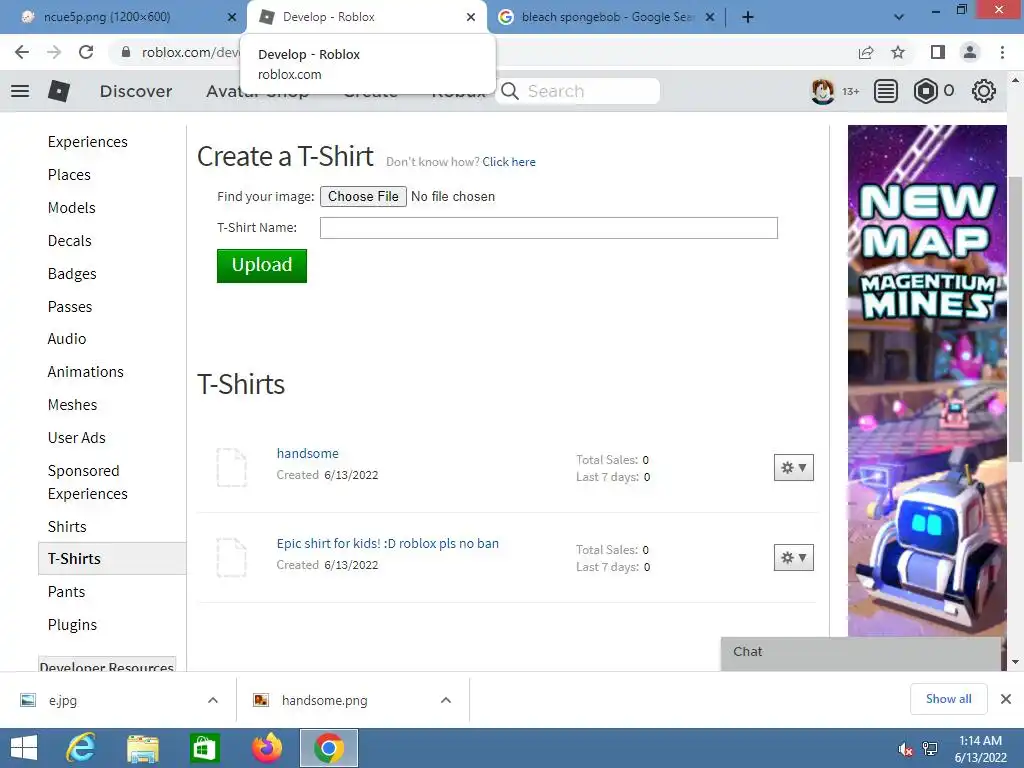Viewport: 1024px width, 768px height.
Task: Select Experiences in the sidebar
Action: point(88,142)
